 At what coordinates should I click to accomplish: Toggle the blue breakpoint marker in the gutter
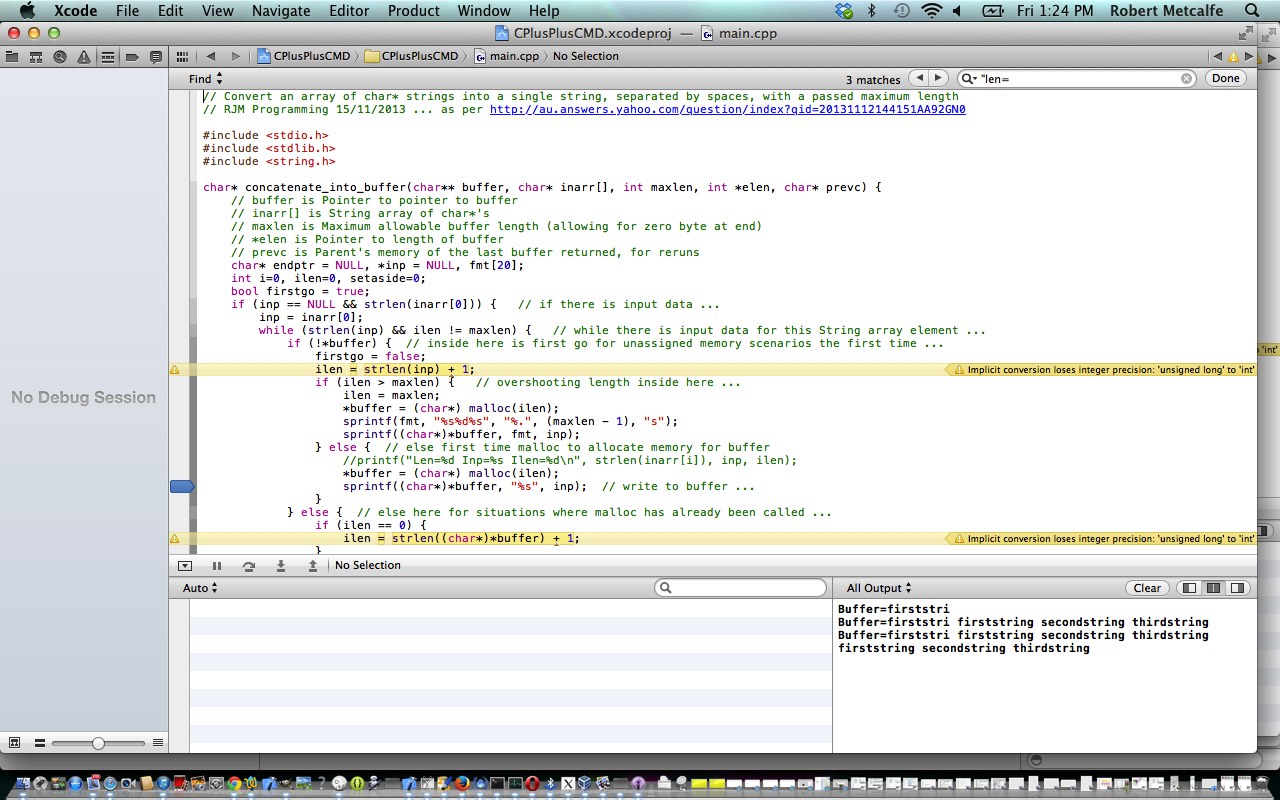(182, 486)
